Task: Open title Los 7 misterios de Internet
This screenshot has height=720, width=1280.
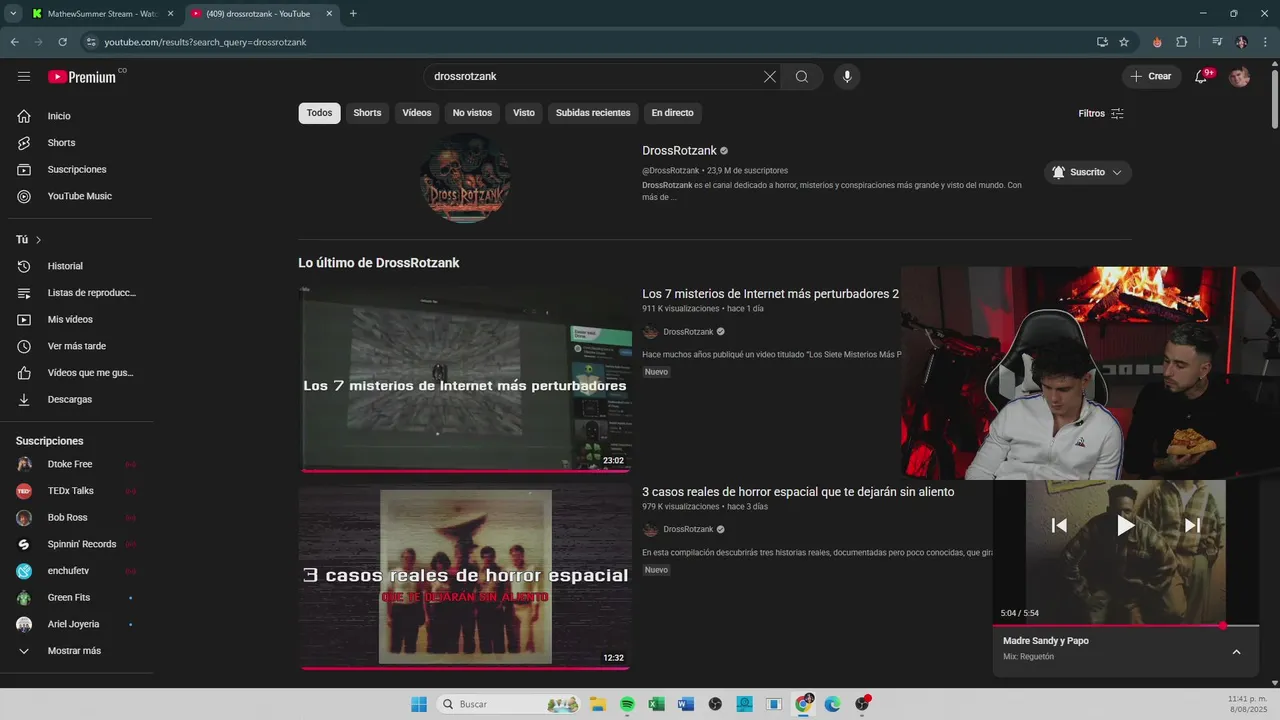Action: 770,294
